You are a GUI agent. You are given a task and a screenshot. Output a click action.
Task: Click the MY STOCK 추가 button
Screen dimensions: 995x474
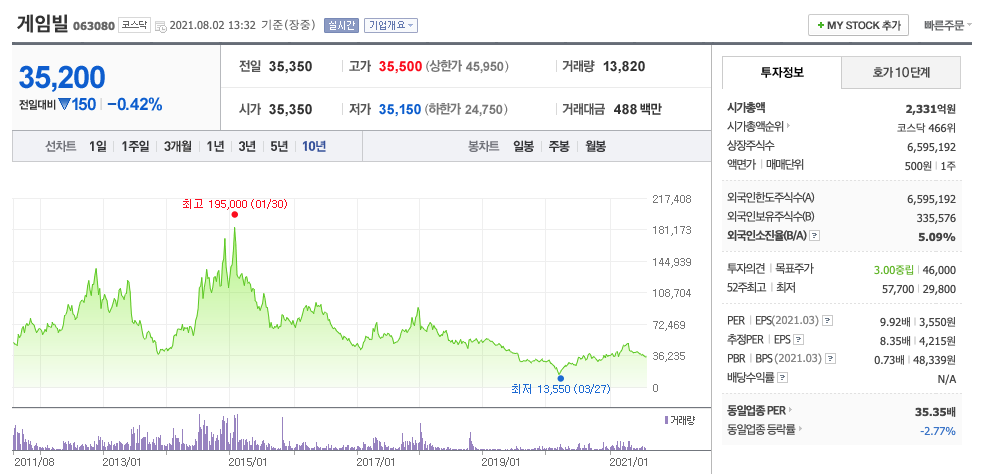(x=859, y=25)
